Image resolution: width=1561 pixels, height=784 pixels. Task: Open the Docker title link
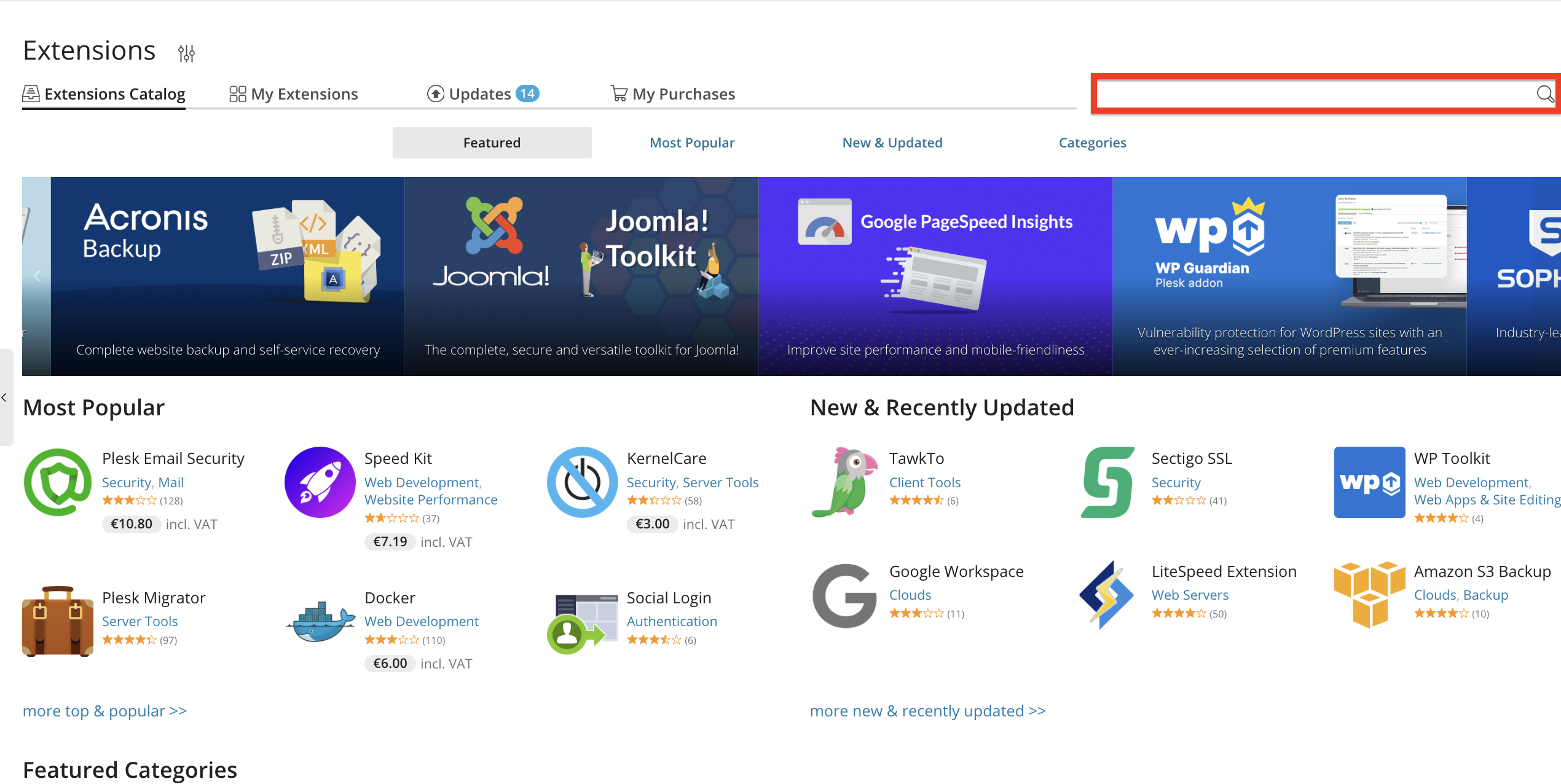pos(390,598)
